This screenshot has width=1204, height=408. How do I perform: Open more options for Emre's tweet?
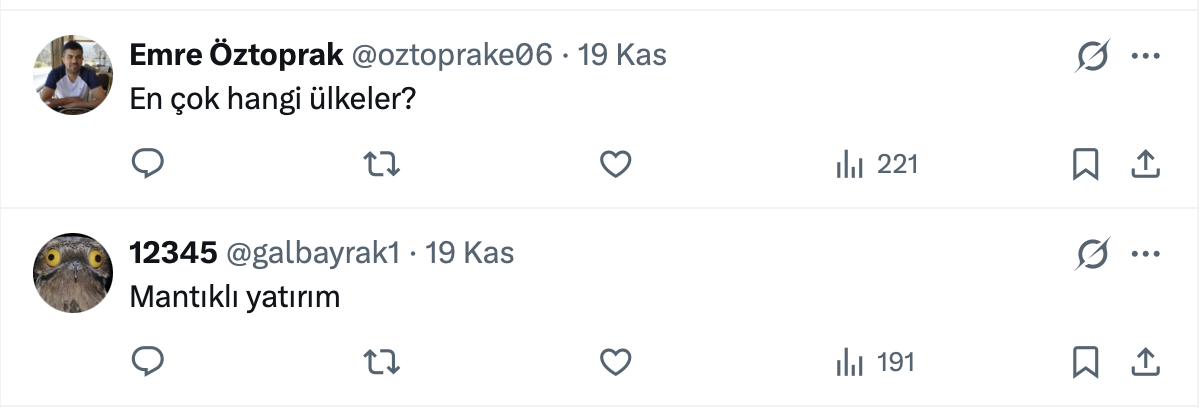tap(1144, 57)
